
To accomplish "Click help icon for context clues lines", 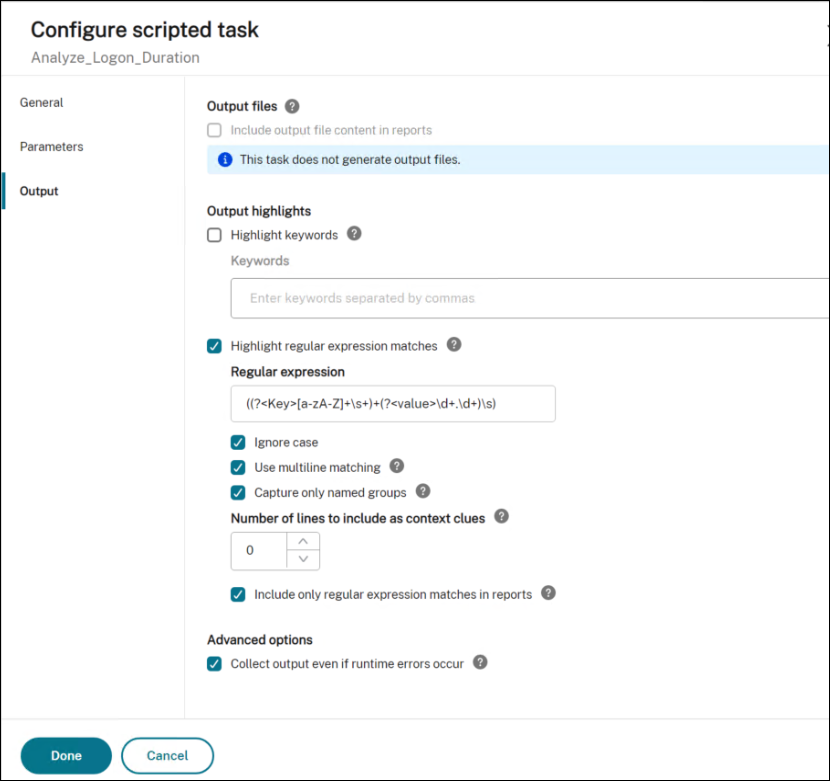I will coord(502,517).
